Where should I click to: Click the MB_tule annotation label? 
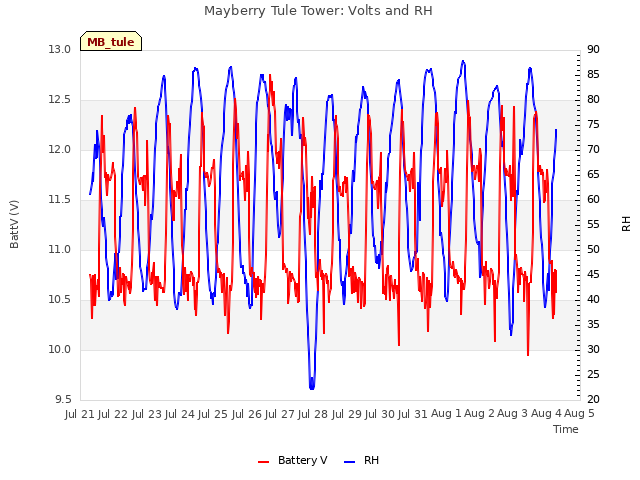(x=111, y=42)
